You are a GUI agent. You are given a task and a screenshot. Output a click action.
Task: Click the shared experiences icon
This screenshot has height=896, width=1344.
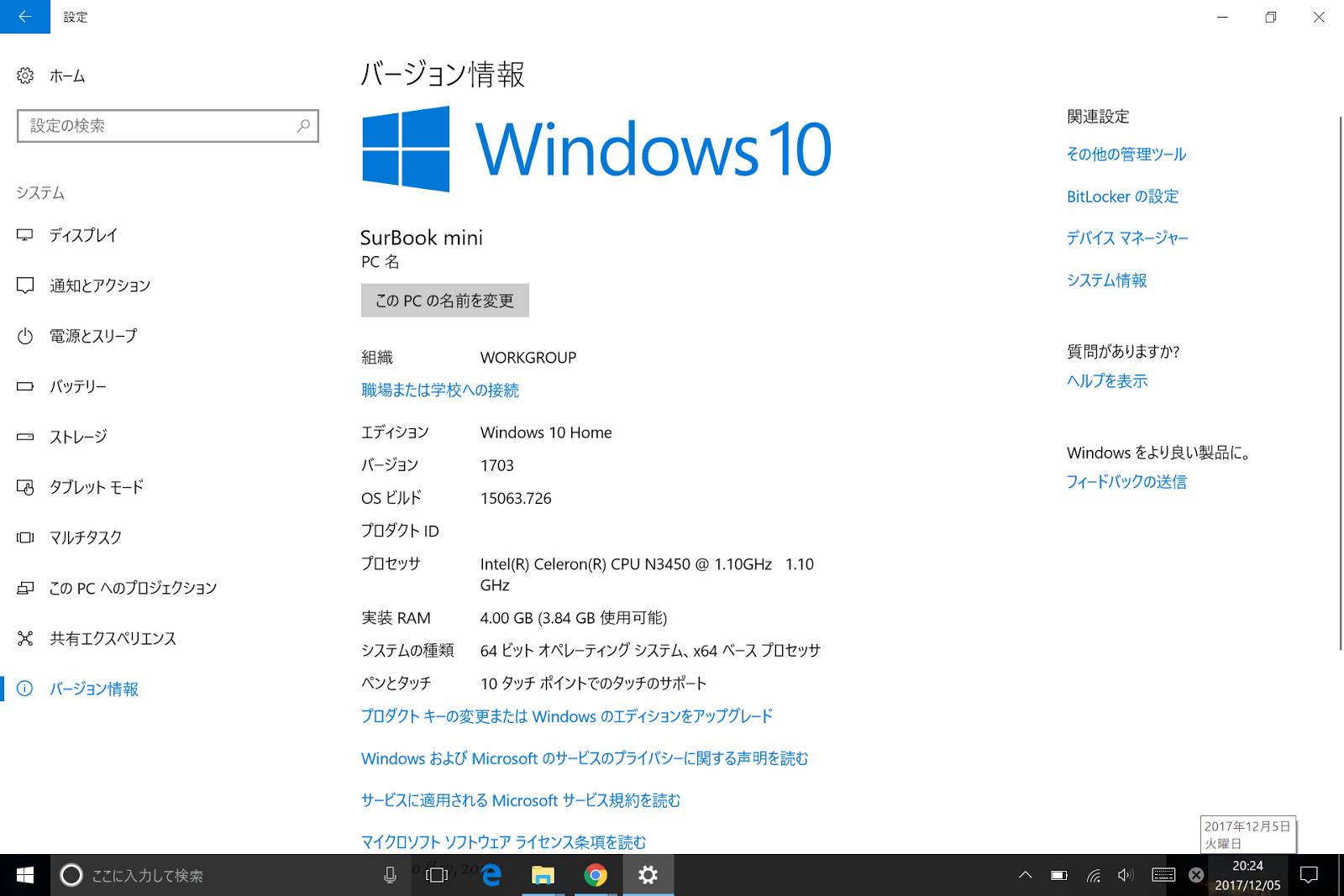[x=25, y=638]
